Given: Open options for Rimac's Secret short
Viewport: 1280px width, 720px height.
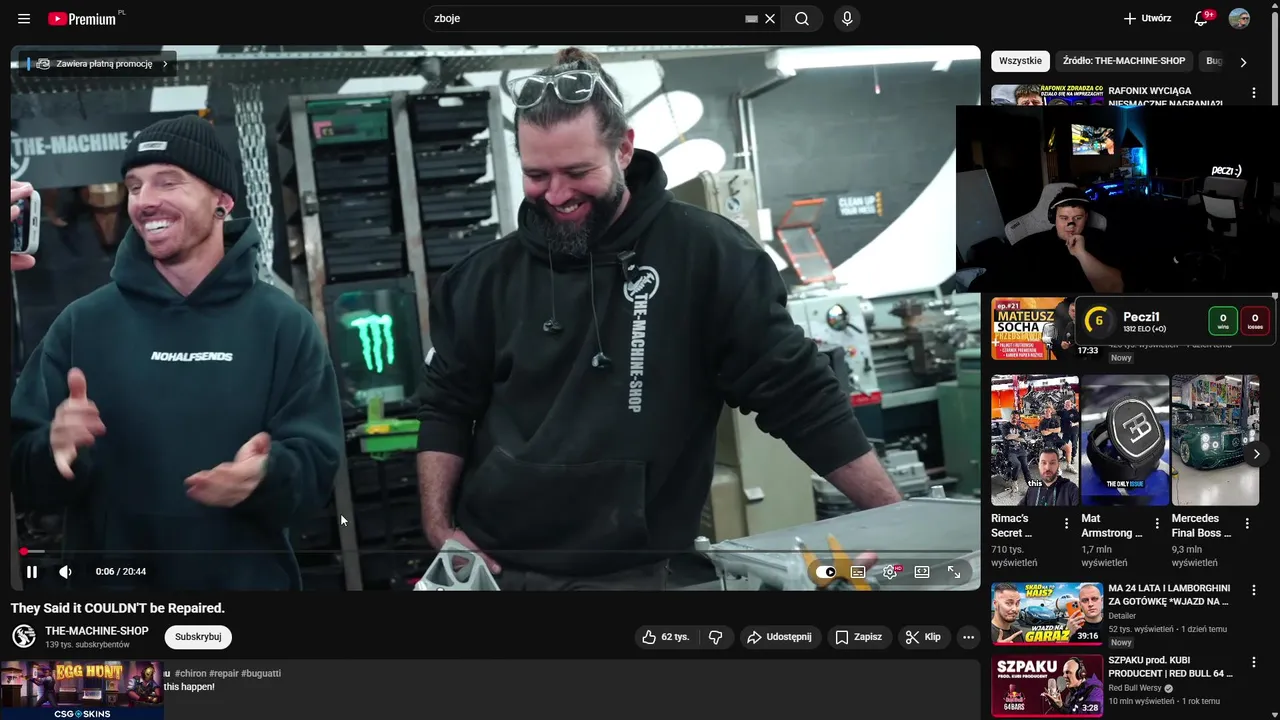Looking at the screenshot, I should [x=1066, y=523].
